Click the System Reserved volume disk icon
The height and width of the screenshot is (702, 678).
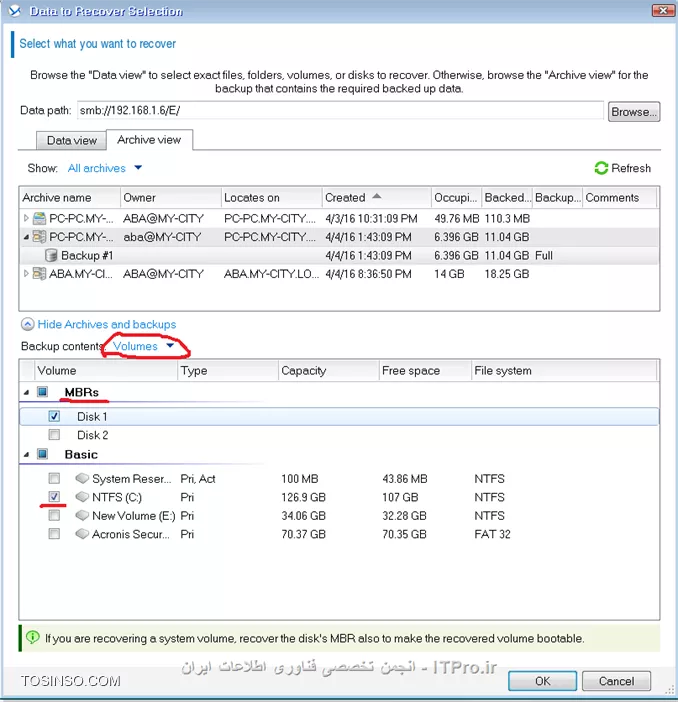(x=82, y=478)
